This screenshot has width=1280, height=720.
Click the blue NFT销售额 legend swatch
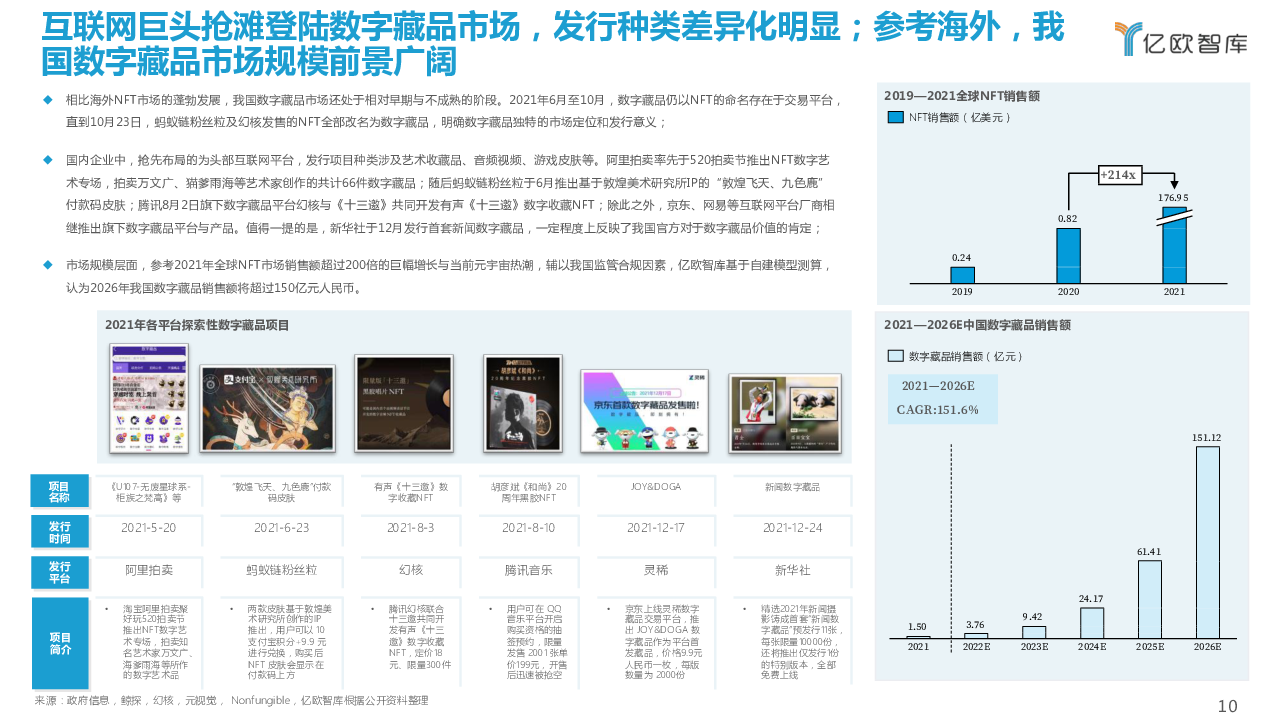click(x=896, y=118)
